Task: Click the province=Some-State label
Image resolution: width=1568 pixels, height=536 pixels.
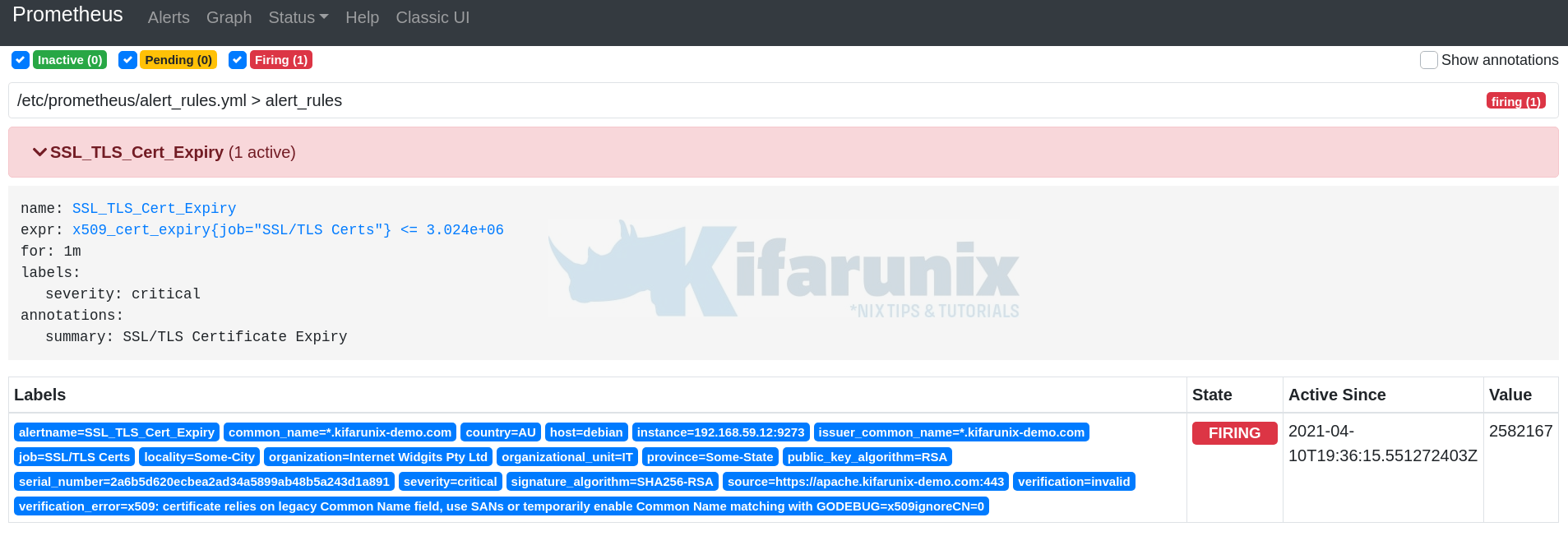Action: coord(710,457)
